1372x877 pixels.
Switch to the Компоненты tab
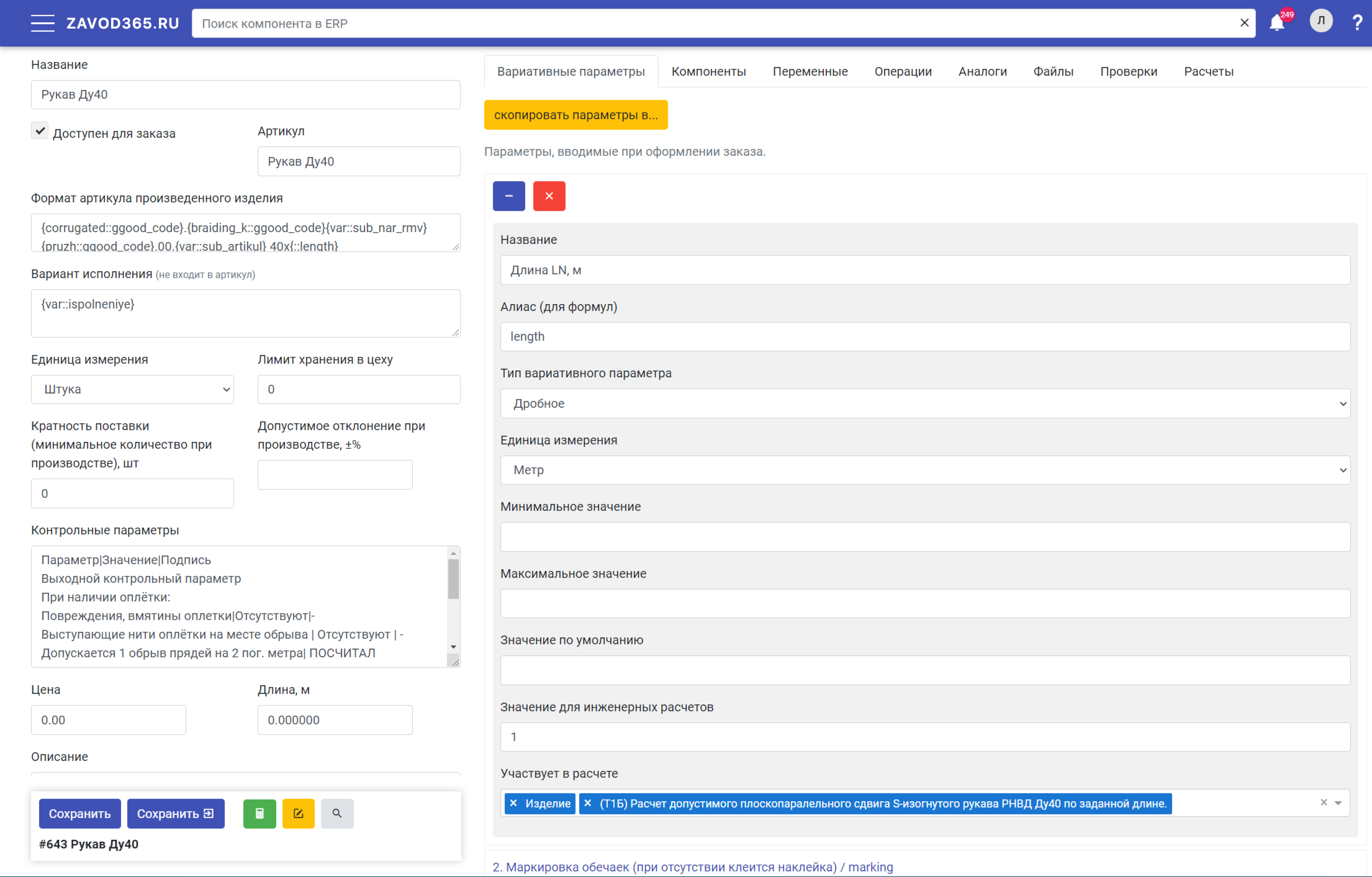708,72
